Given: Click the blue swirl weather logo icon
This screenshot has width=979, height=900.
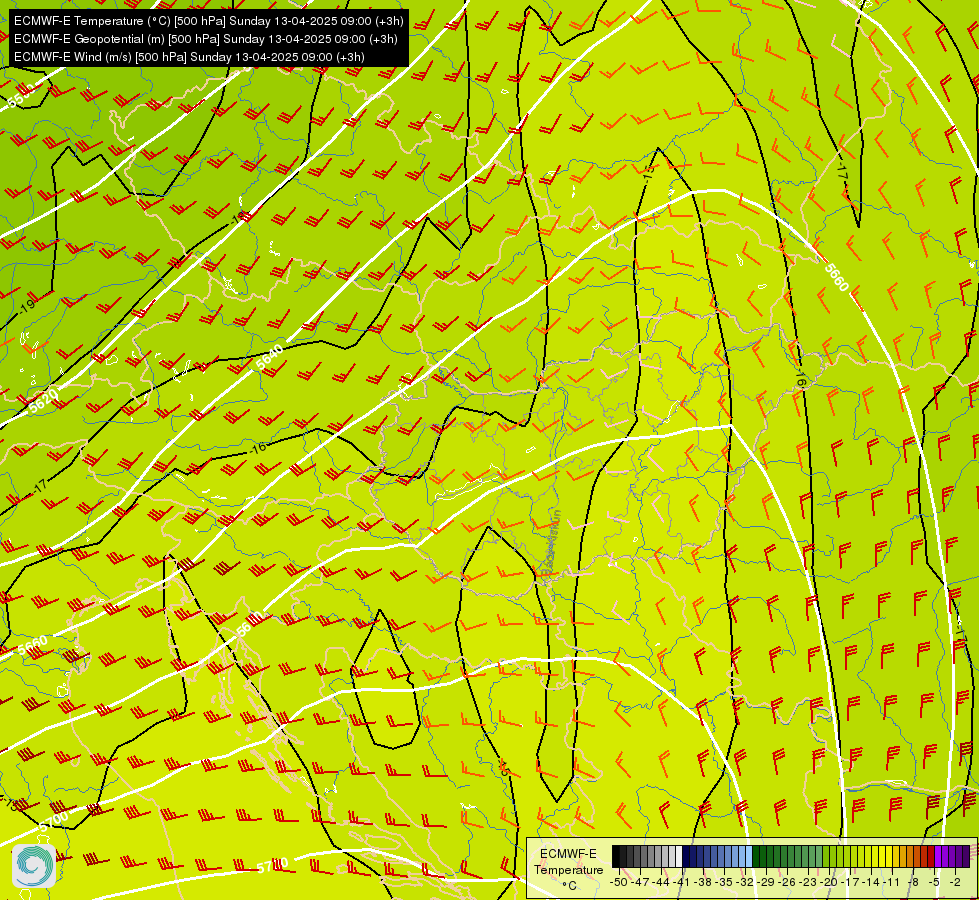Looking at the screenshot, I should tap(34, 866).
